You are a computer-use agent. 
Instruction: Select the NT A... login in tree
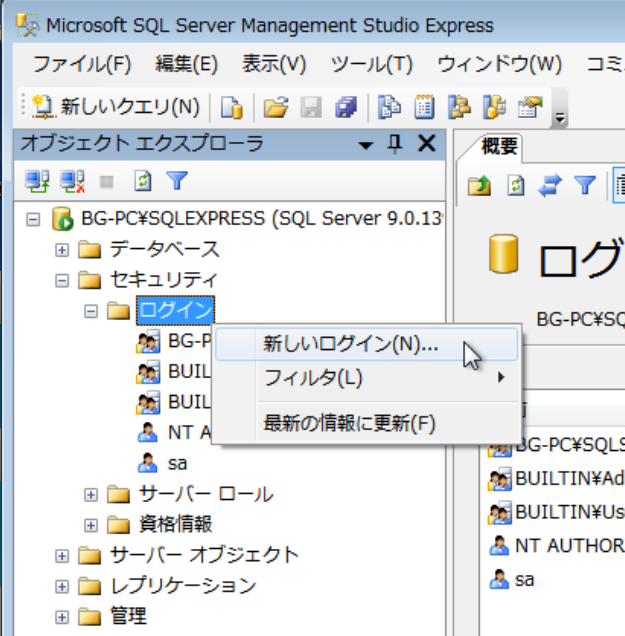189,433
